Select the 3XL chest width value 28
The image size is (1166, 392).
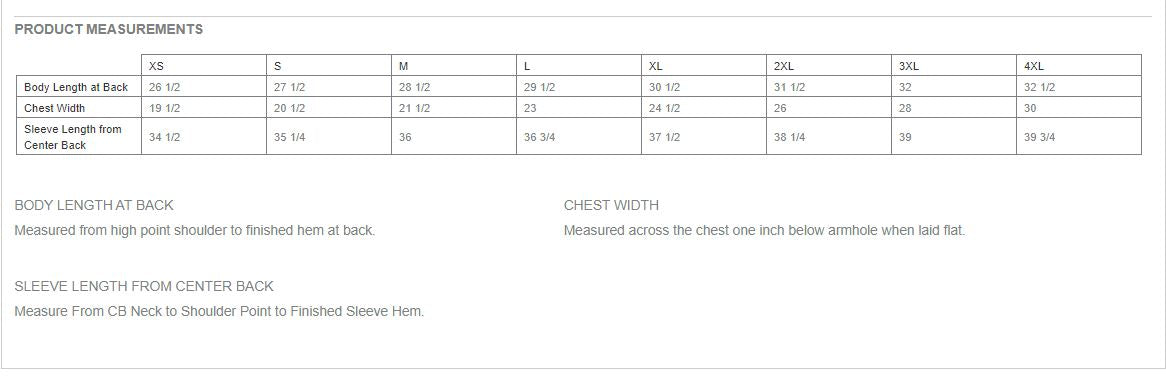click(905, 108)
